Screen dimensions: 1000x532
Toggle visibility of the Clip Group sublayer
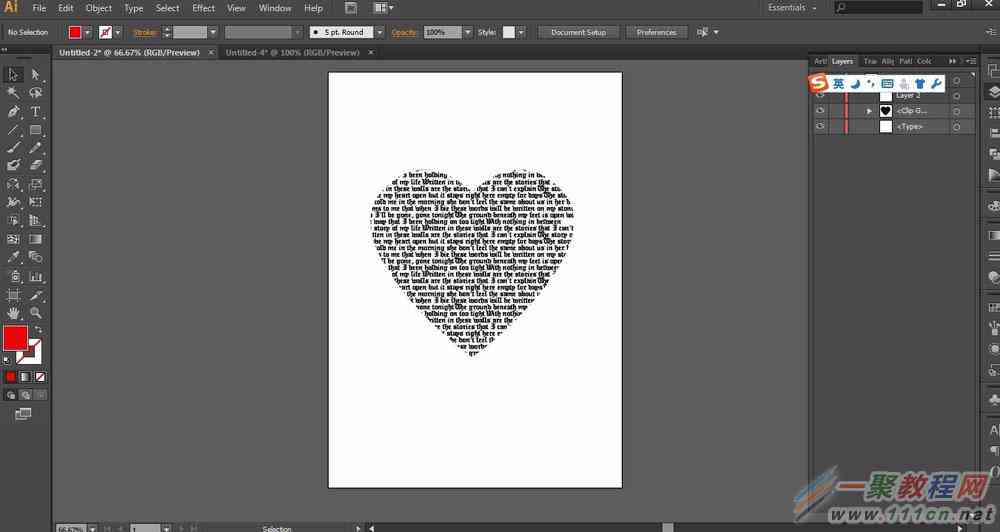tap(820, 110)
